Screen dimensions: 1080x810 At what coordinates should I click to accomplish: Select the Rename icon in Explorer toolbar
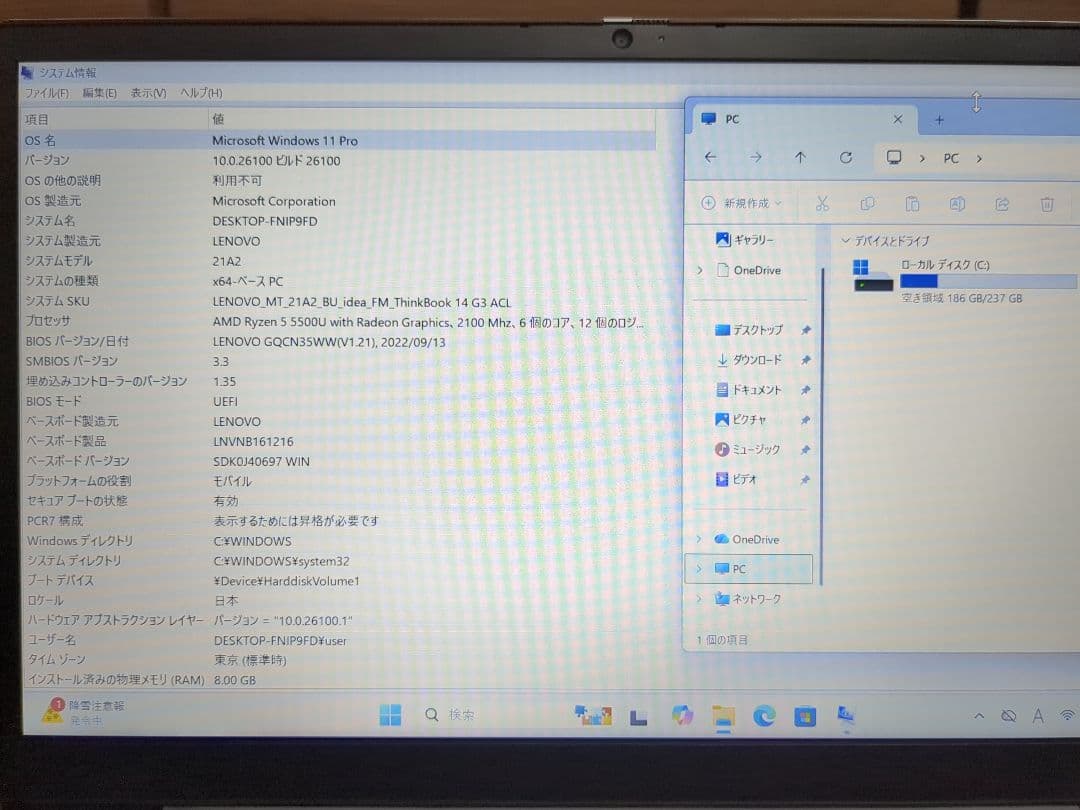click(x=957, y=203)
